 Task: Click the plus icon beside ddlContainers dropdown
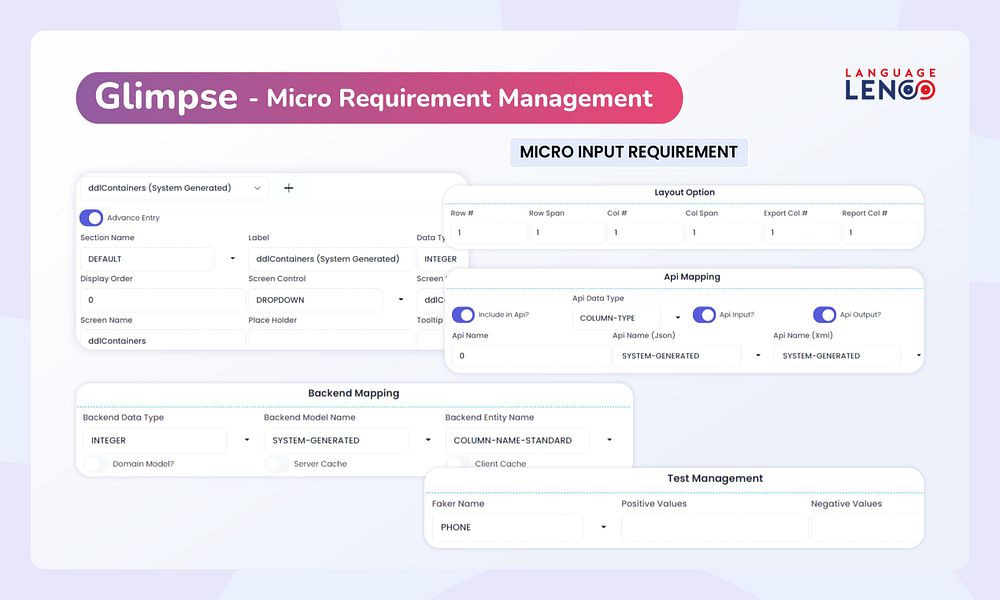(x=288, y=188)
